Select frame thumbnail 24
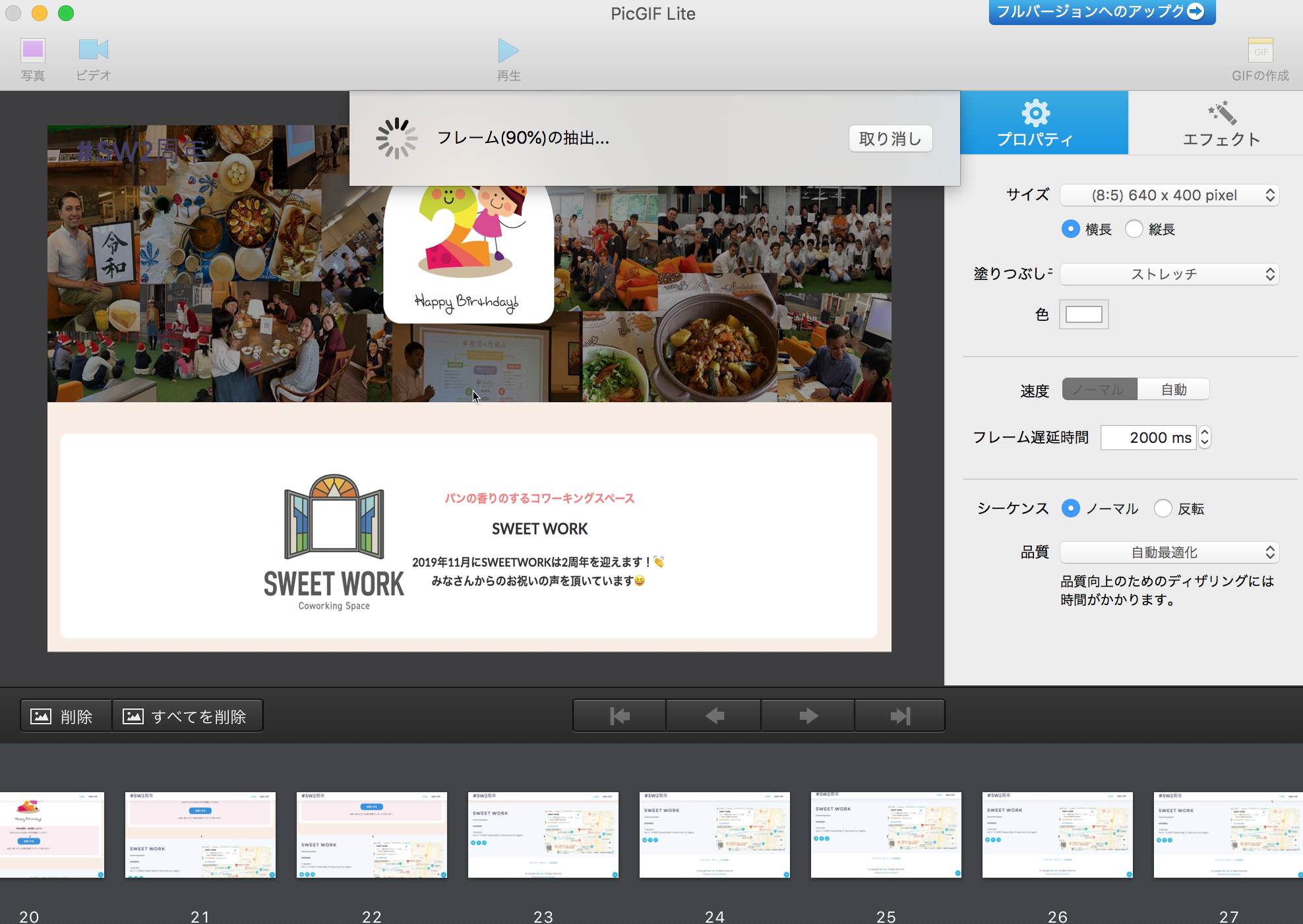The width and height of the screenshot is (1303, 924). click(715, 835)
